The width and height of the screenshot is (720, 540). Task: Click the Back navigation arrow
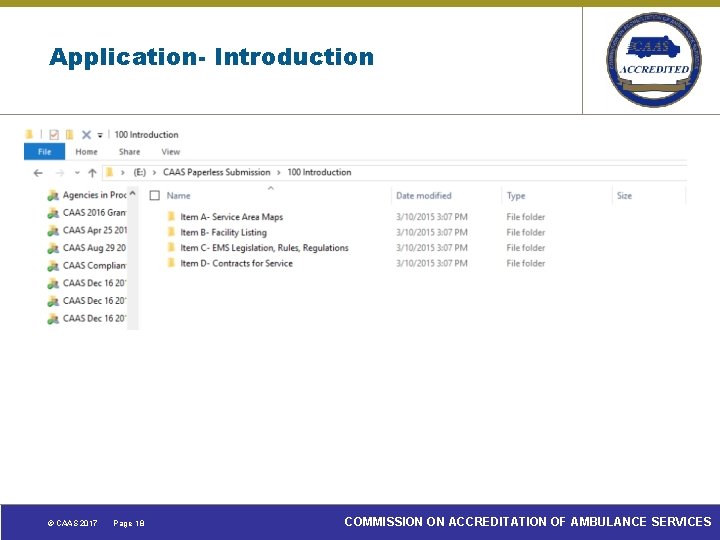point(38,173)
